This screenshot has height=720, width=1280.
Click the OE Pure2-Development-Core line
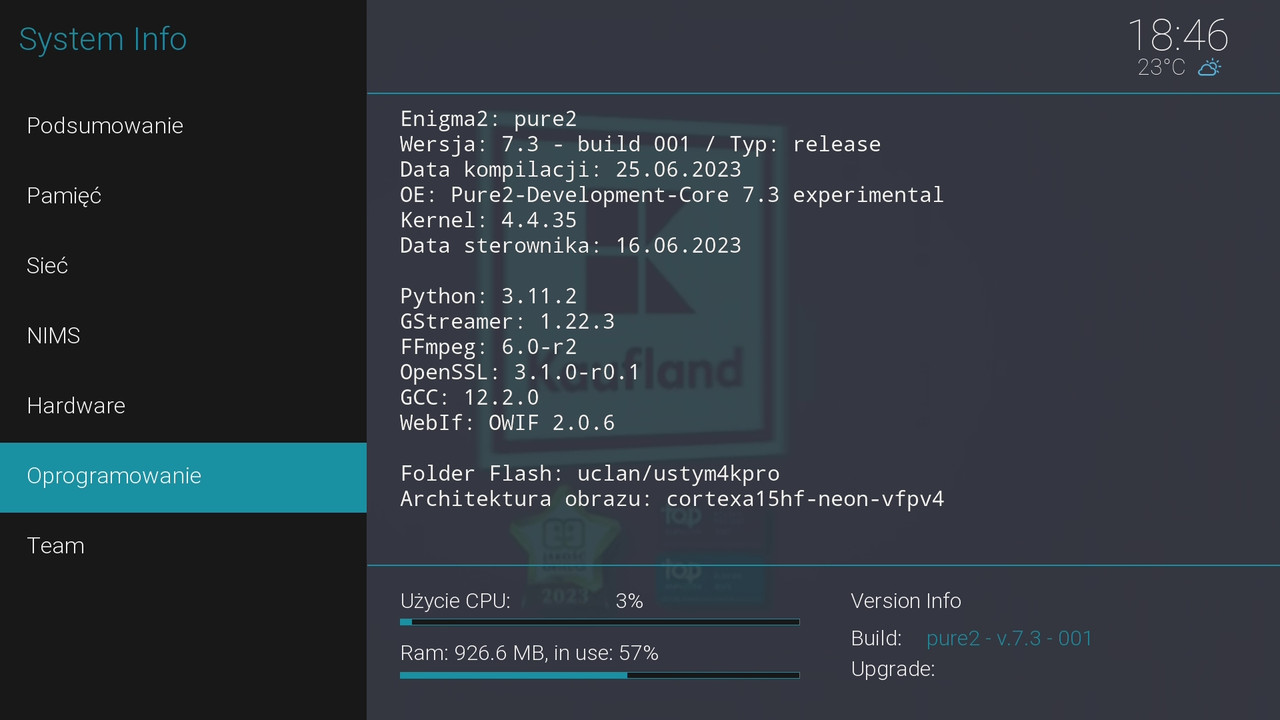point(672,195)
